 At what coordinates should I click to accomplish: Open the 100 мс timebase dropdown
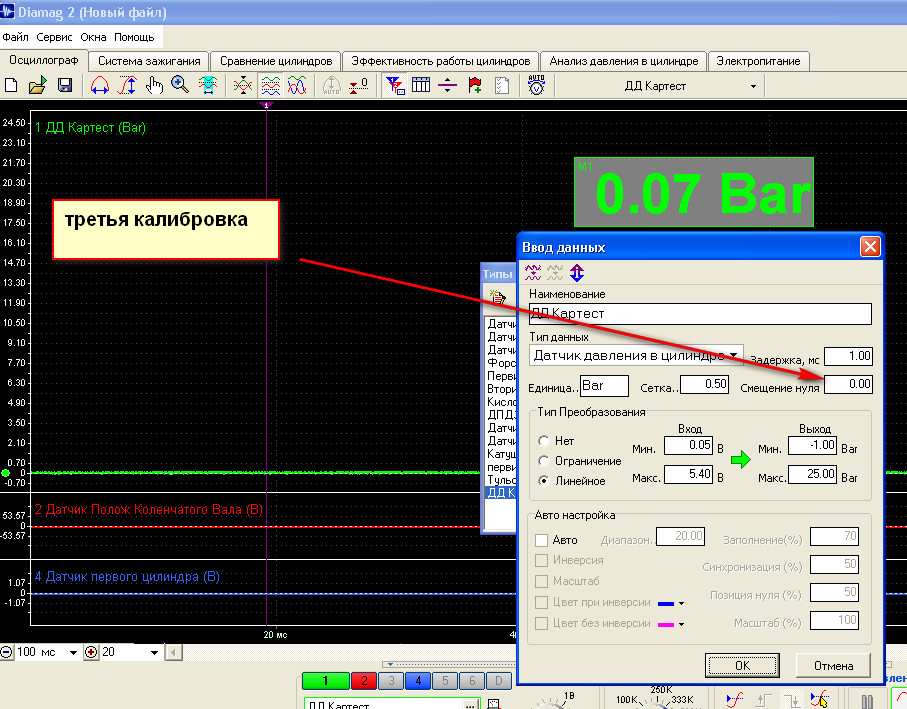coord(73,653)
